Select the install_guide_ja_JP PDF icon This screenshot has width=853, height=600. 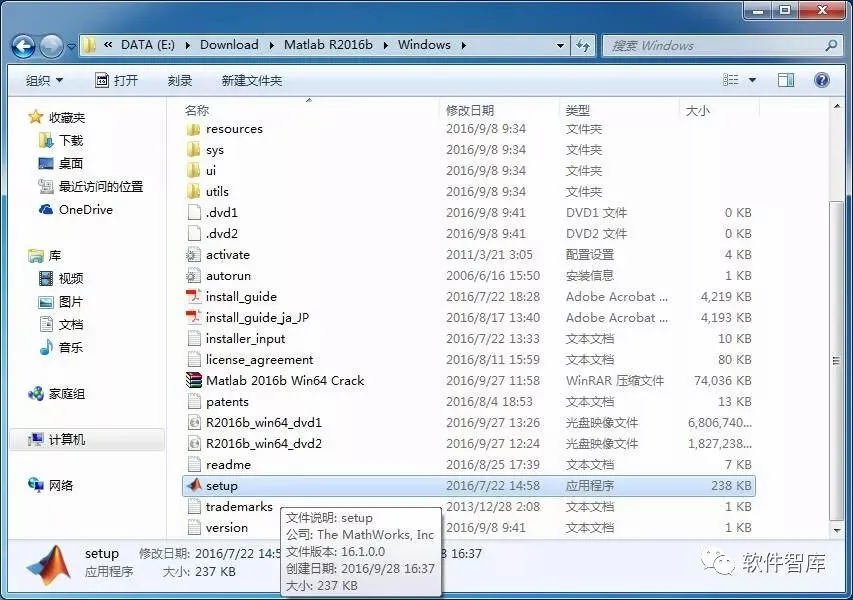click(x=193, y=318)
